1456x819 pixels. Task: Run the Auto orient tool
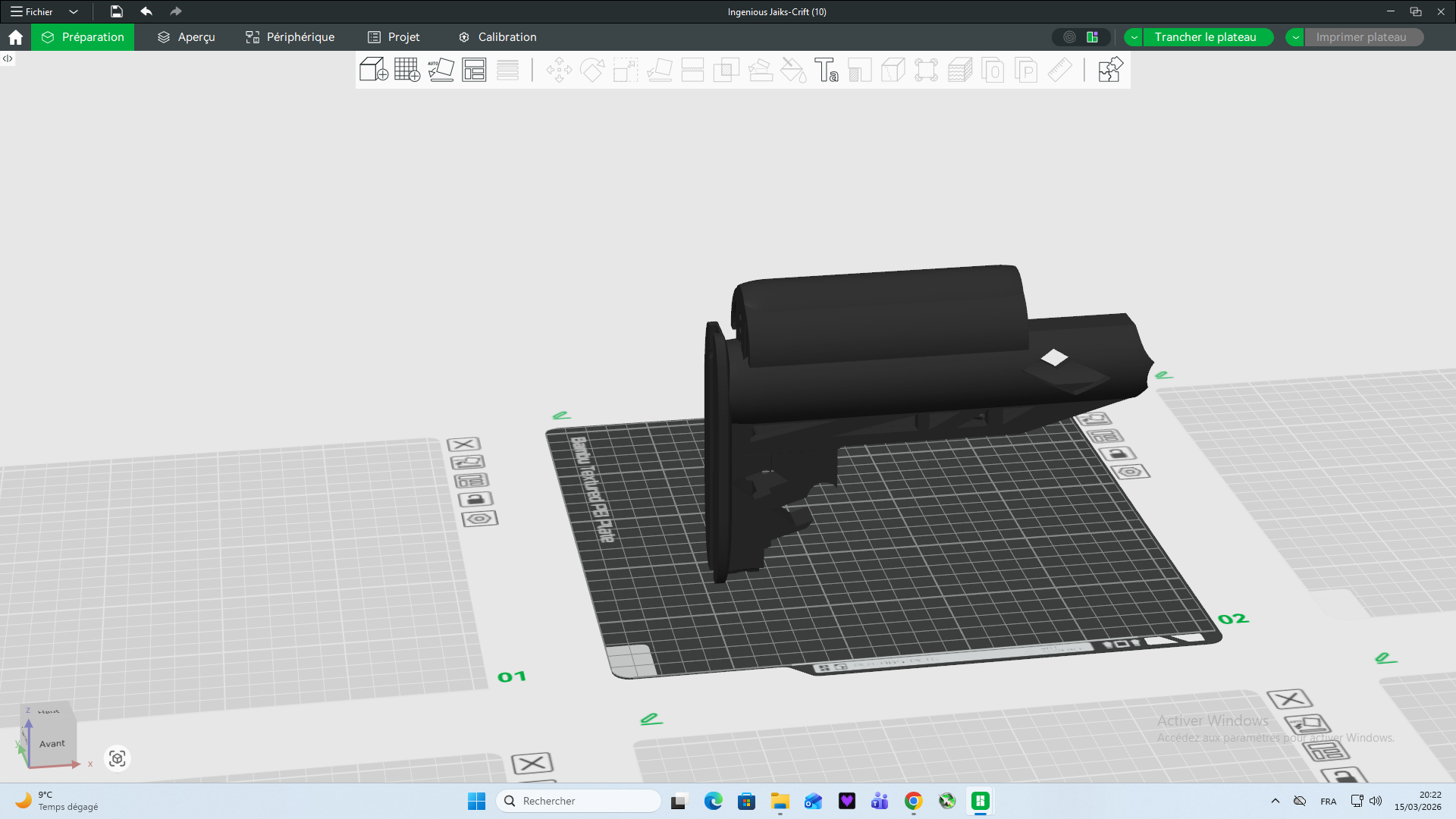(441, 70)
